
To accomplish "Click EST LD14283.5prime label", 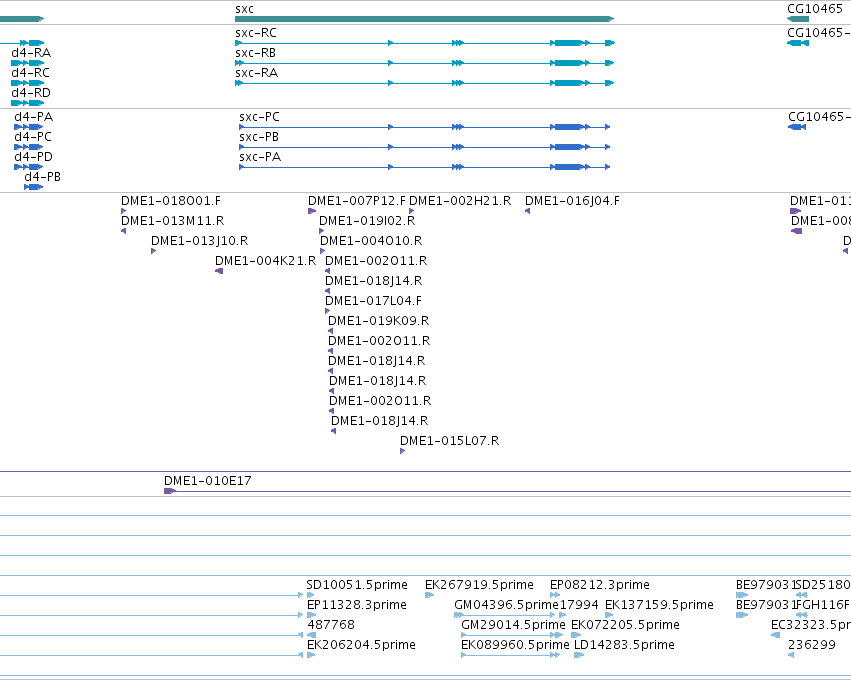I will pyautogui.click(x=624, y=645).
